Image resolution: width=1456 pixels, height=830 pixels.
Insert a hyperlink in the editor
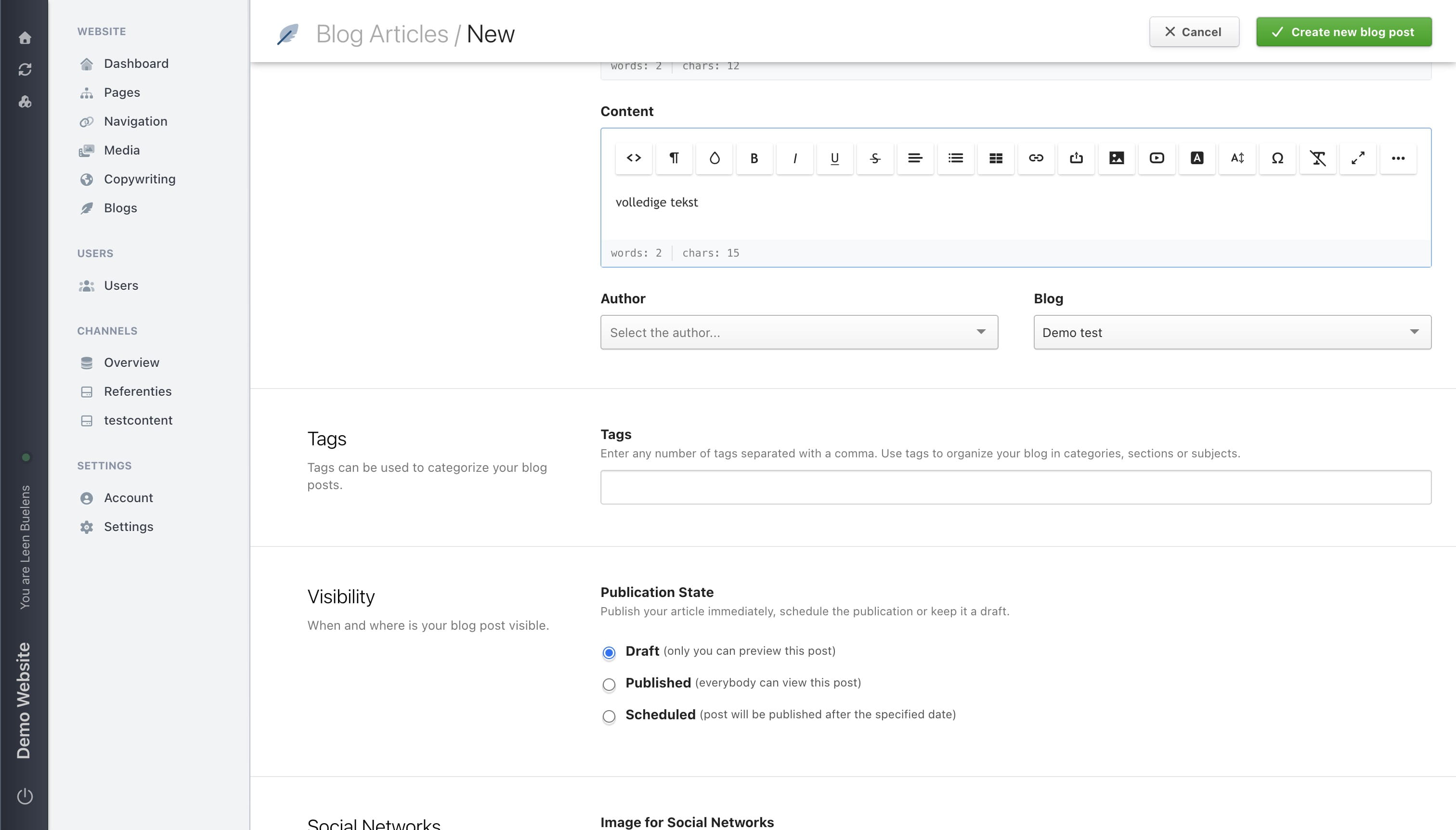1036,158
